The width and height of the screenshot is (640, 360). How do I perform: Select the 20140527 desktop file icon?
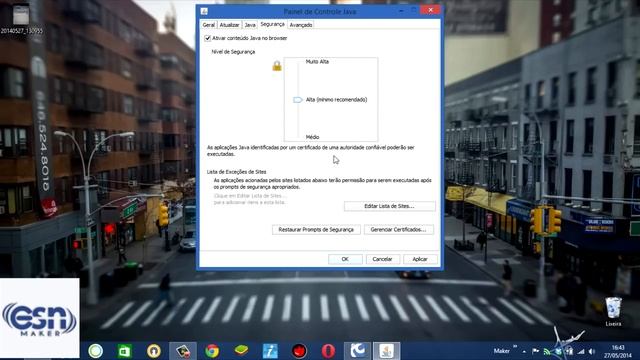[21, 20]
